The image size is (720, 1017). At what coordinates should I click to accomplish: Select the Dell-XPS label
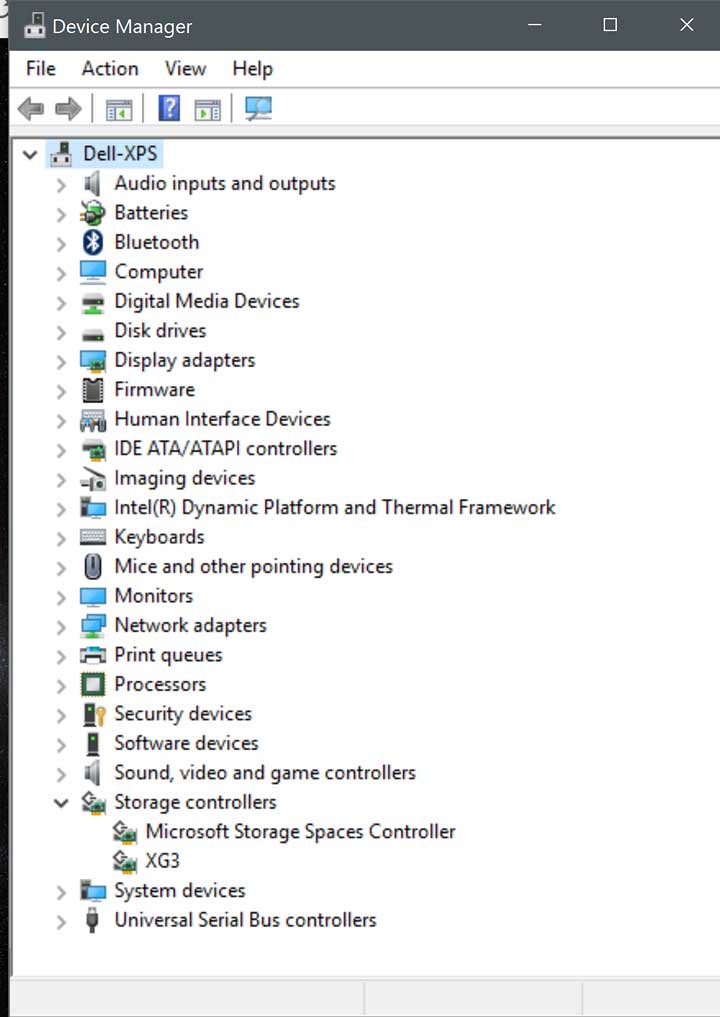(x=120, y=154)
